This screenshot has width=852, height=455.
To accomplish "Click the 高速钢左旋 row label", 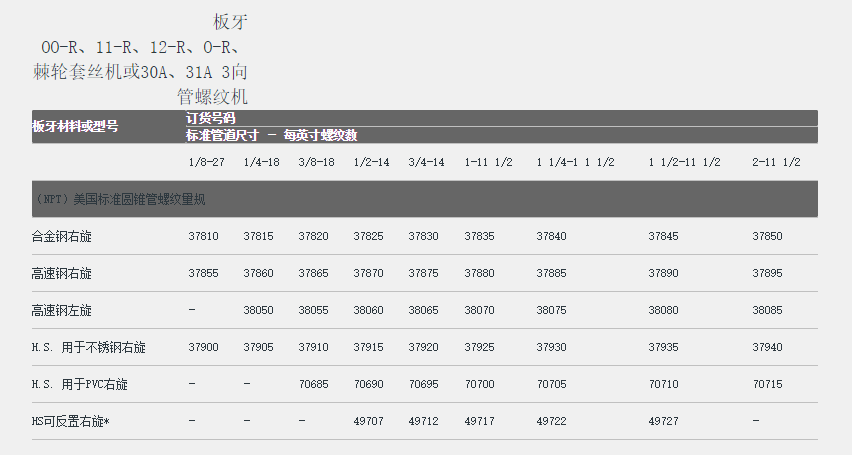I will click(x=68, y=310).
